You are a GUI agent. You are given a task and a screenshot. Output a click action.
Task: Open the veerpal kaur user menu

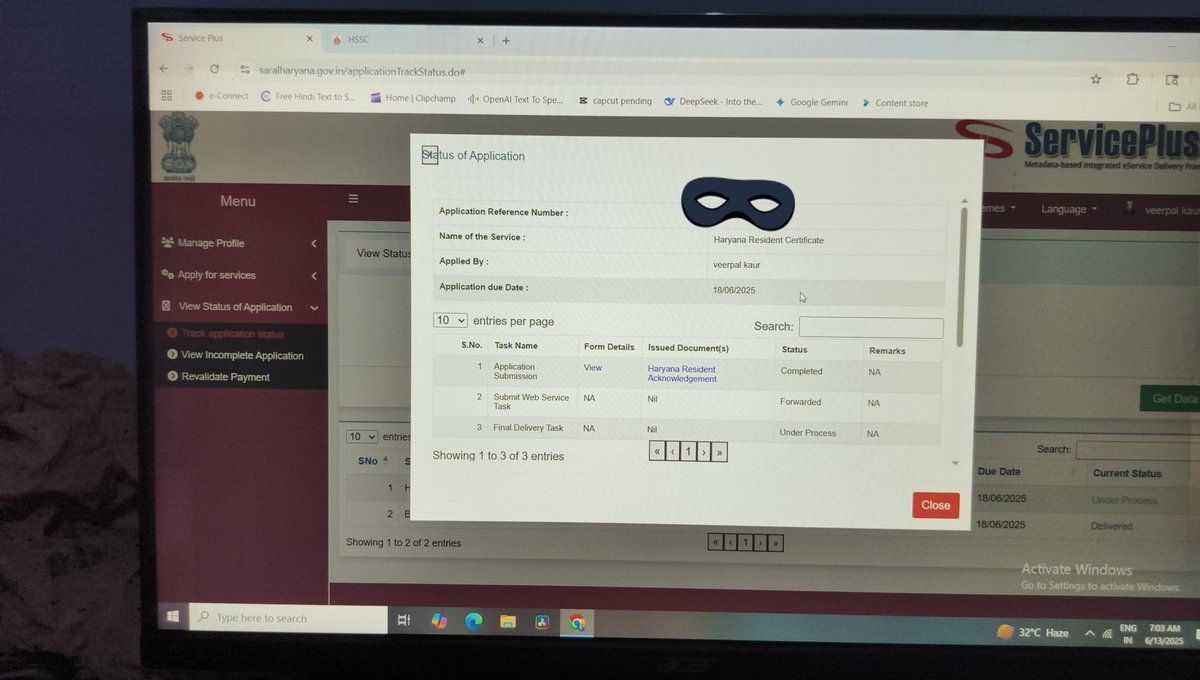pyautogui.click(x=1160, y=209)
